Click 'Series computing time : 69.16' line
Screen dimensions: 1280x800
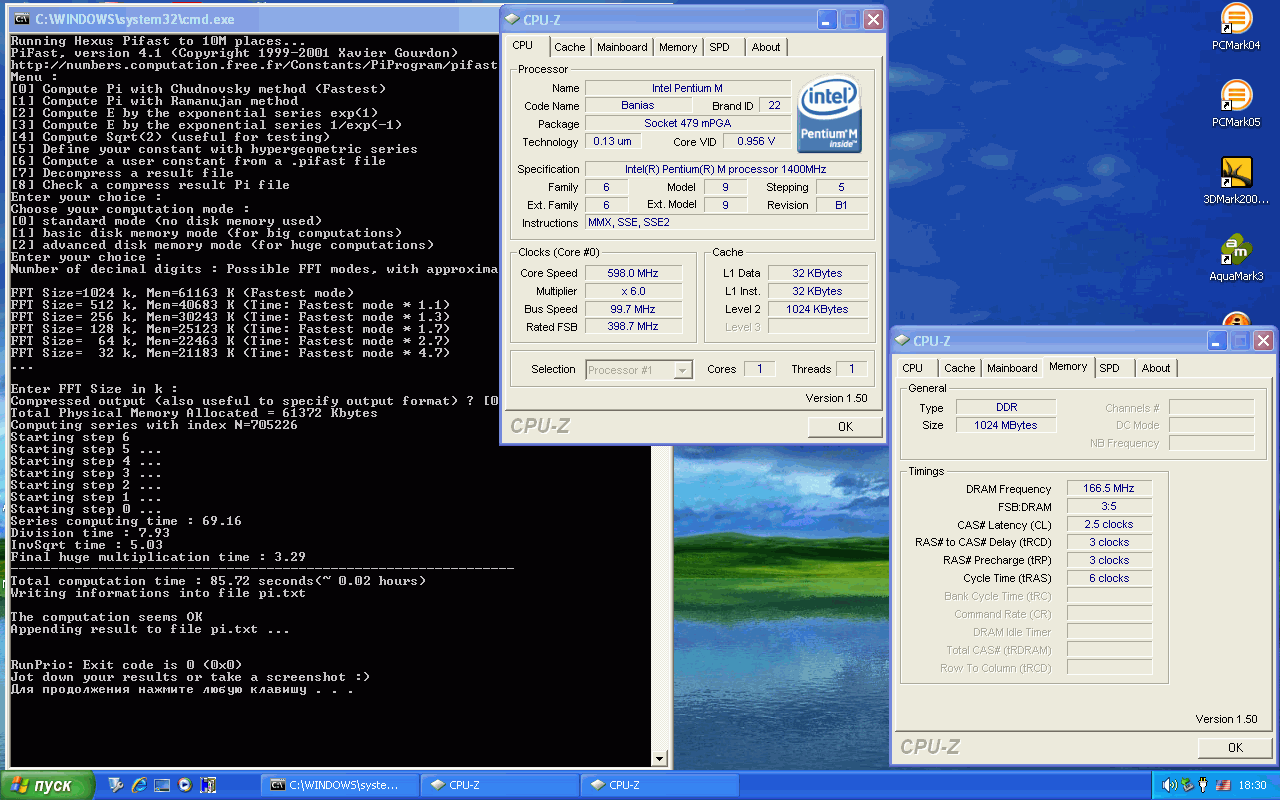point(126,521)
